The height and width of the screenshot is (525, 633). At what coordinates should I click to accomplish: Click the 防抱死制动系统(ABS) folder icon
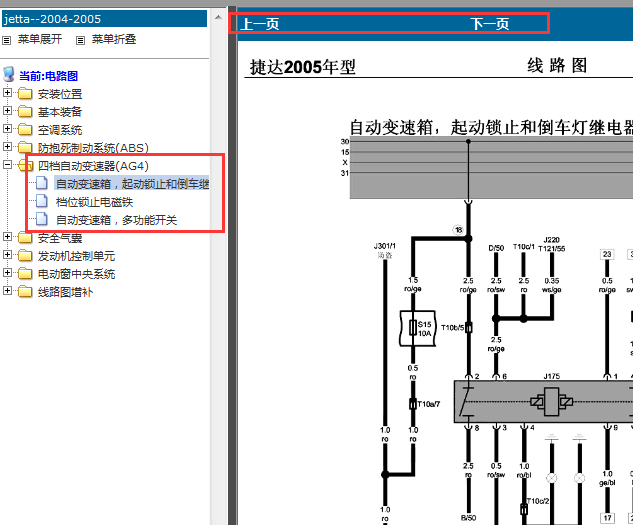click(25, 147)
